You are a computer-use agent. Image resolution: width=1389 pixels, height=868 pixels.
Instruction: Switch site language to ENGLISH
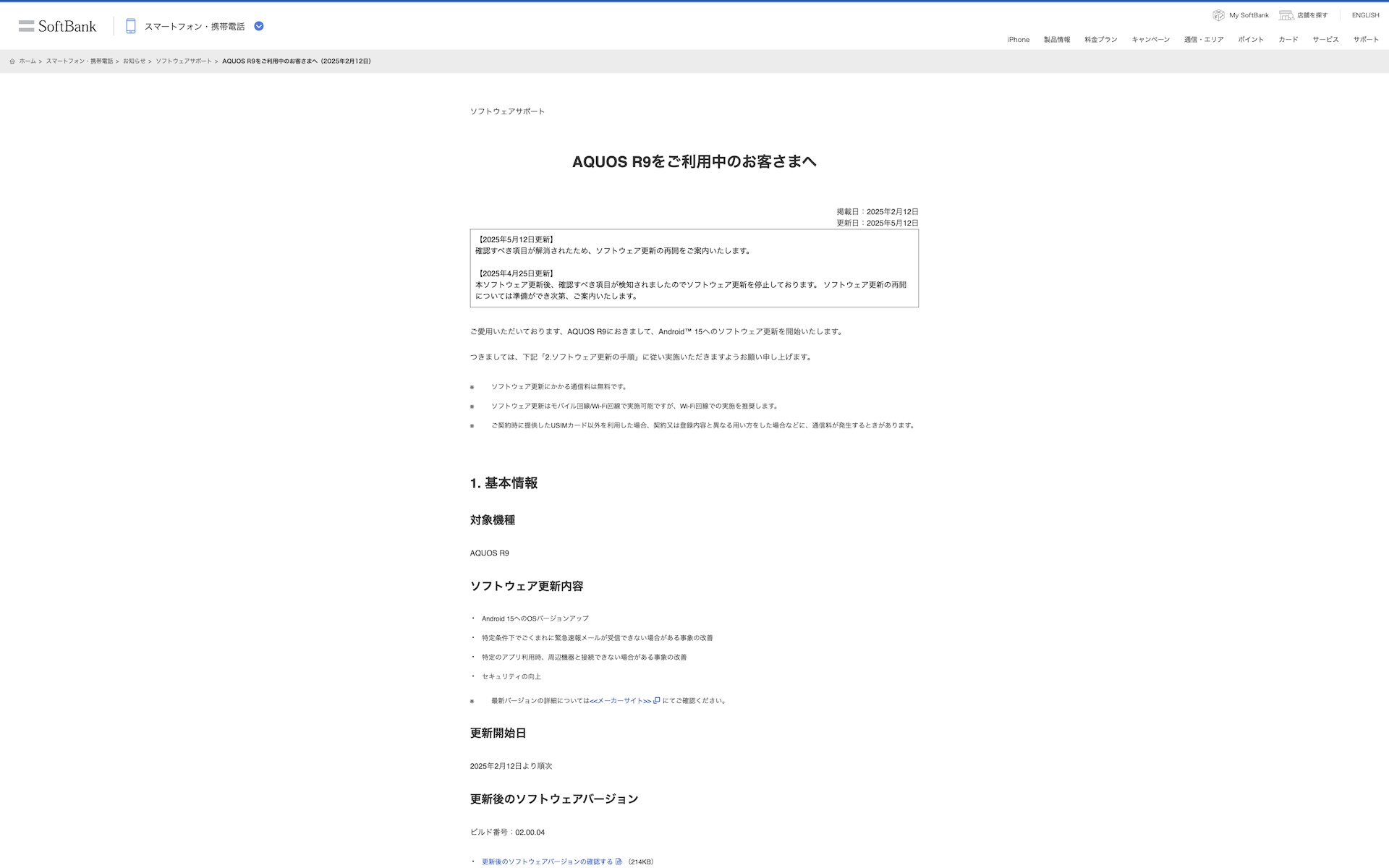pos(1365,15)
